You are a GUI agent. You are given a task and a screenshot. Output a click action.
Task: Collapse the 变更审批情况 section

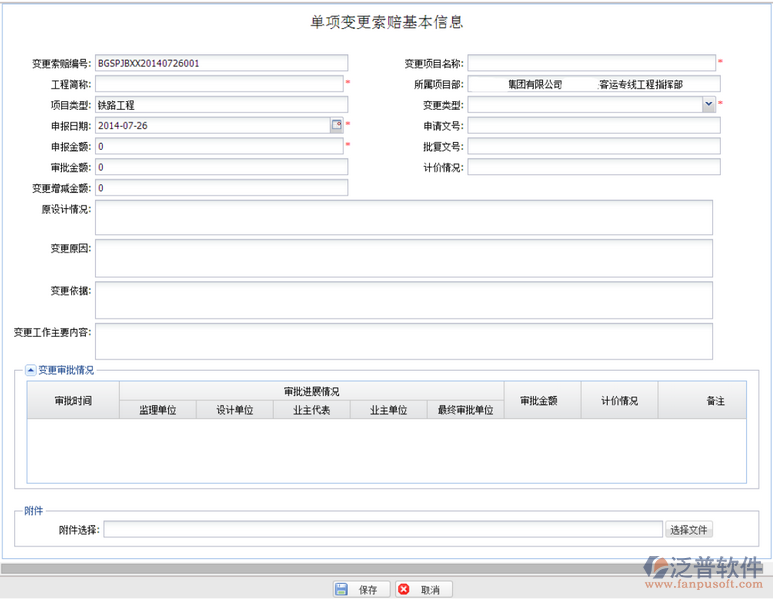(31, 370)
